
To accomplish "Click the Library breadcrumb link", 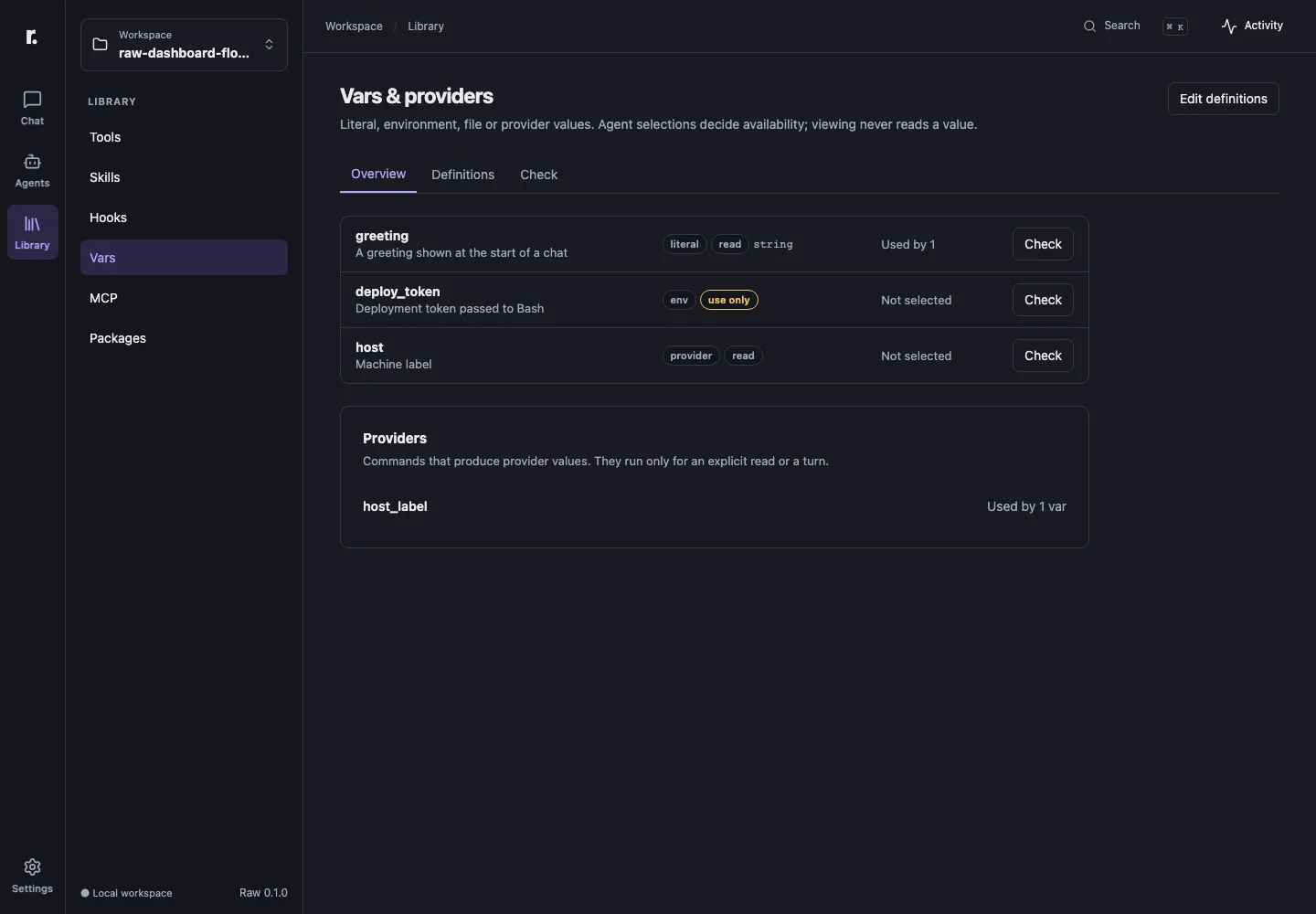I will coord(426,27).
